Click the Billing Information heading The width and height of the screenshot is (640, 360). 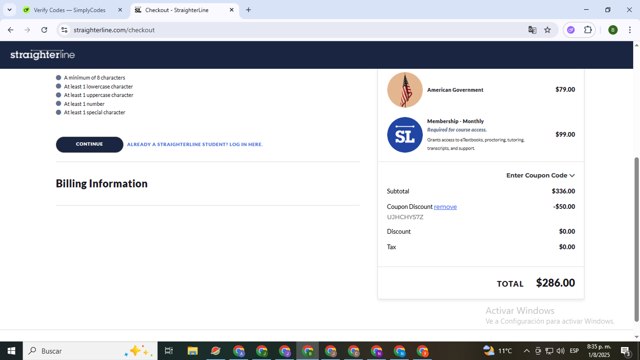coord(102,184)
